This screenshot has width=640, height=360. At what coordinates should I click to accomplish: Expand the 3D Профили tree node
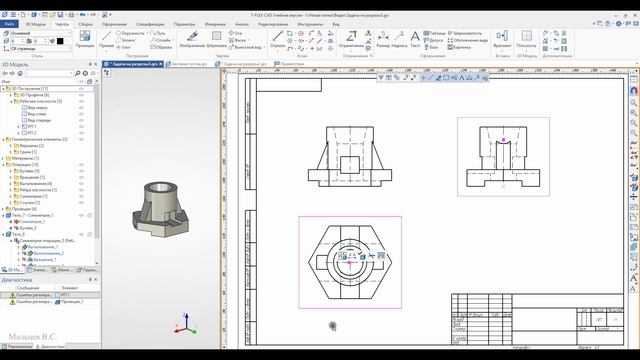pyautogui.click(x=11, y=95)
